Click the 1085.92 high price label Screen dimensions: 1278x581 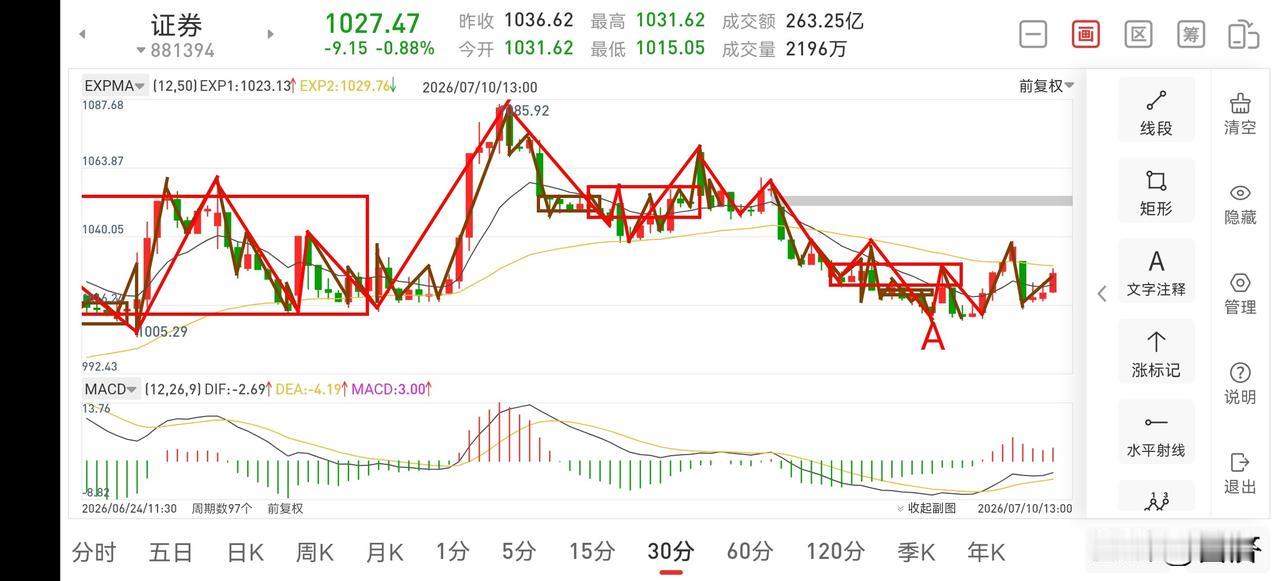tap(527, 111)
